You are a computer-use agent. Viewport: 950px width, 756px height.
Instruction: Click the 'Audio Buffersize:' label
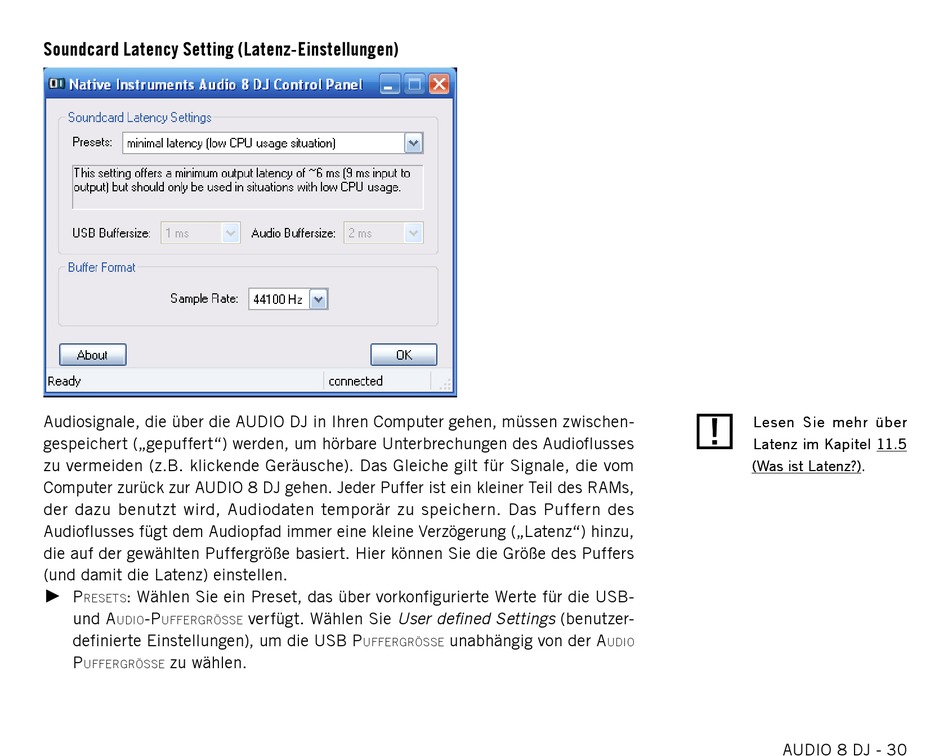293,233
